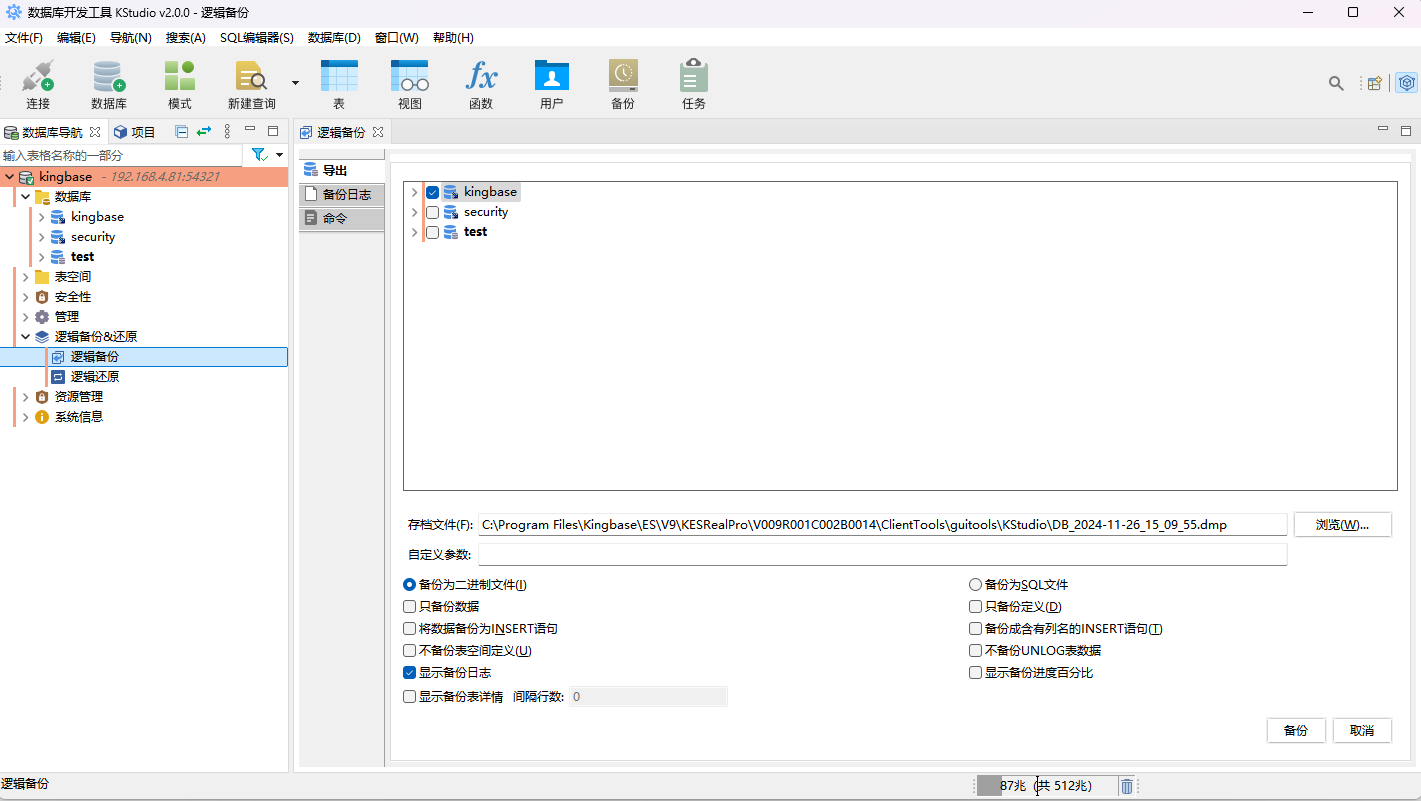
Task: Click the 模式 (Schema) toolbar icon
Action: (180, 78)
